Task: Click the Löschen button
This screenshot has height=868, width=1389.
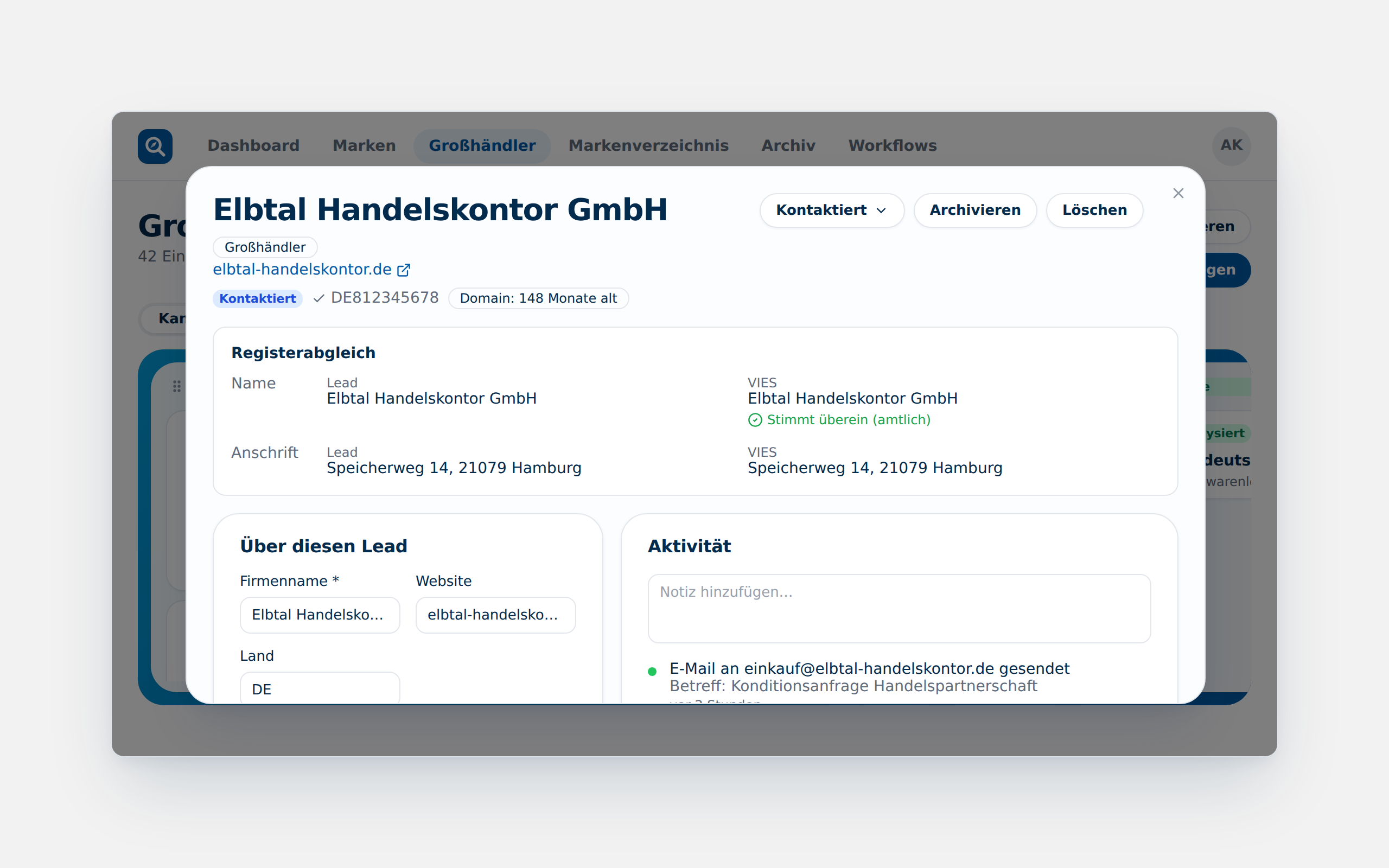Action: (x=1094, y=210)
